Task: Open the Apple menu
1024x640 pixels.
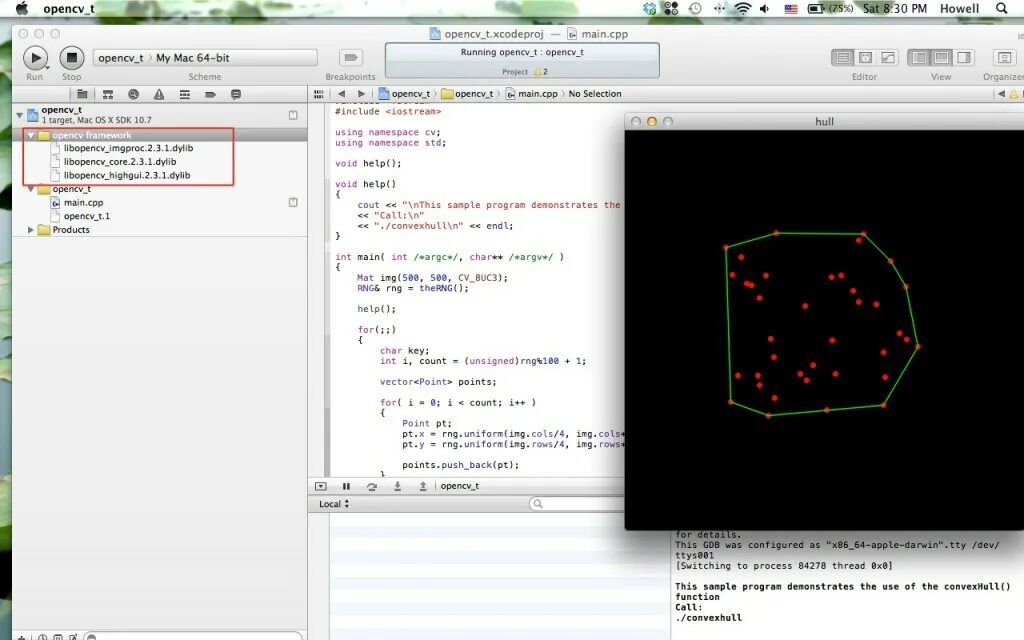Action: pyautogui.click(x=22, y=8)
